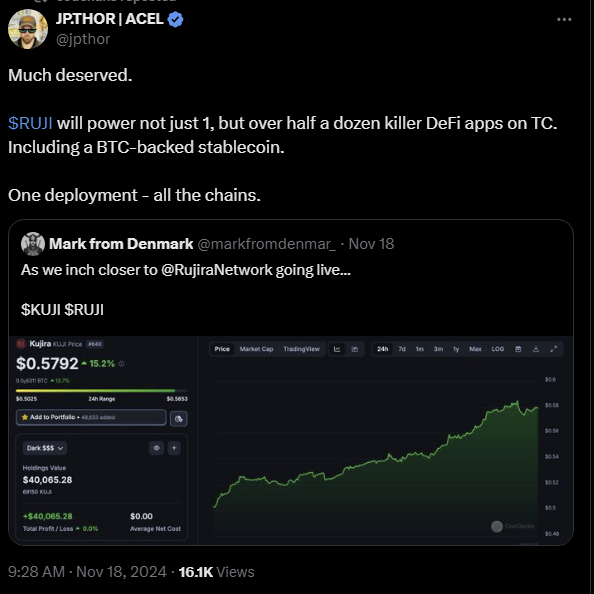The height and width of the screenshot is (594, 594).
Task: Click the download chart icon
Action: [x=536, y=349]
